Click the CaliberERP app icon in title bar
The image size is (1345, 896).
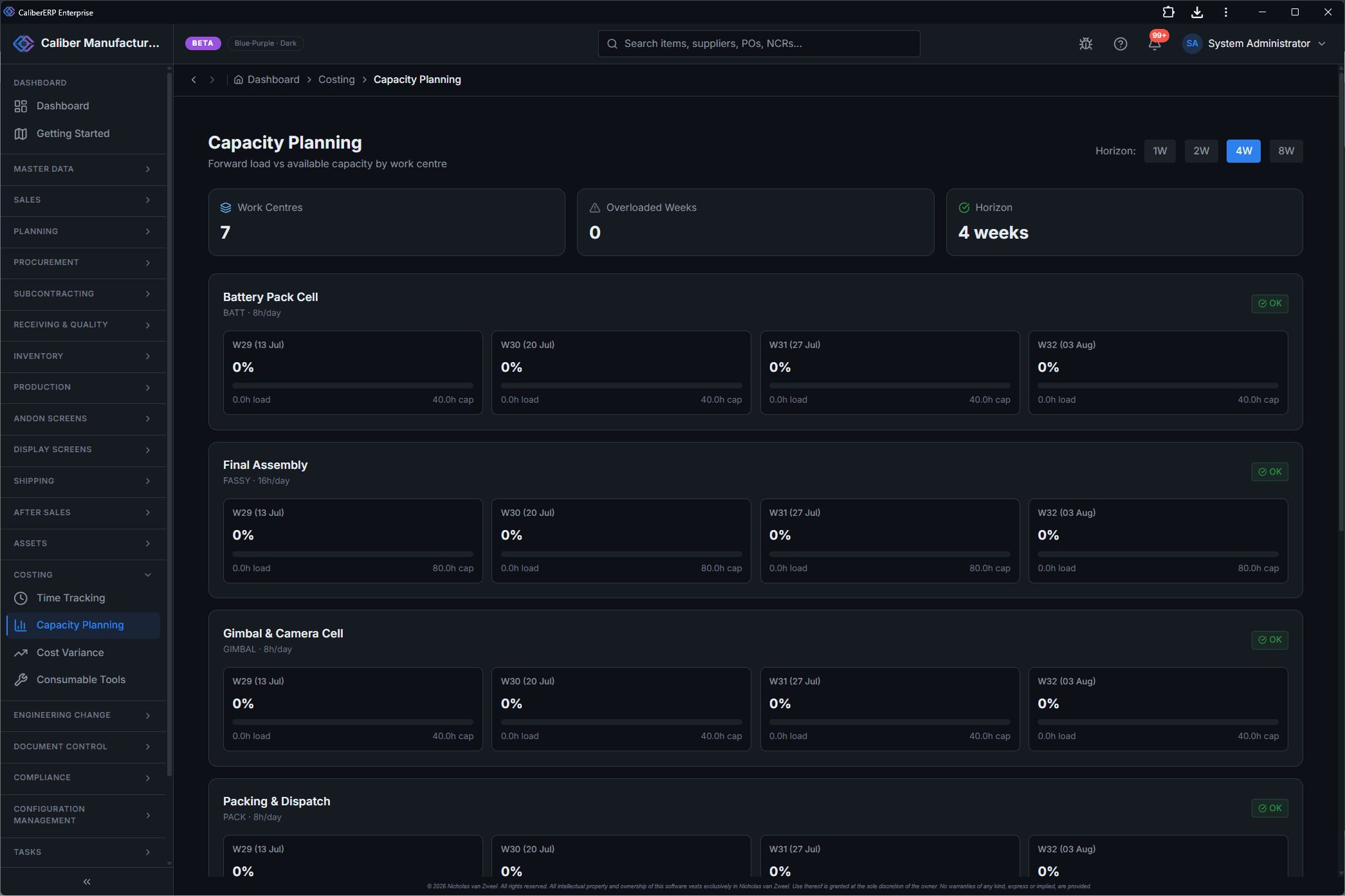pos(9,12)
